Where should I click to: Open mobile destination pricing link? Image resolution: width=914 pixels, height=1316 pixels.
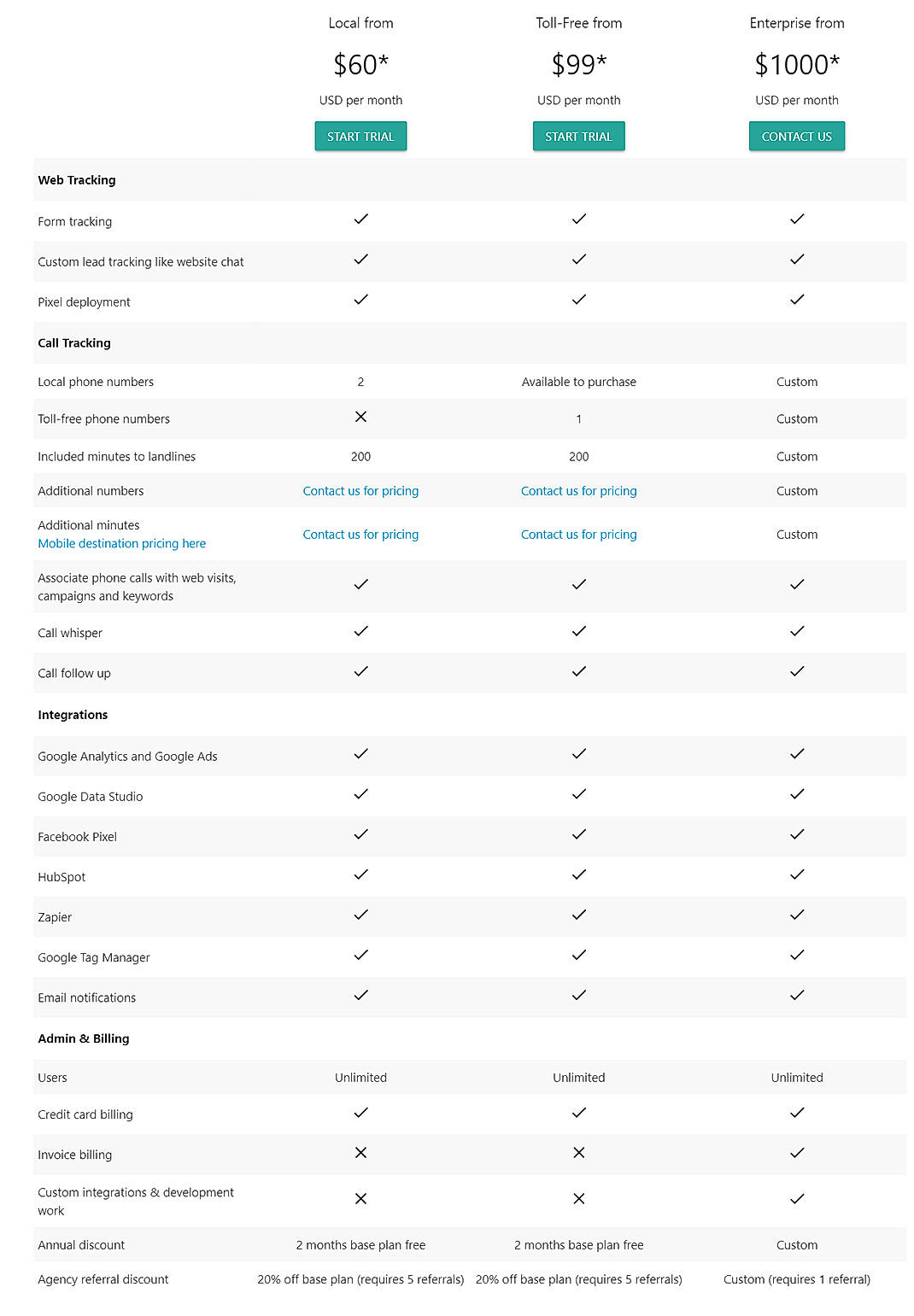coord(121,543)
